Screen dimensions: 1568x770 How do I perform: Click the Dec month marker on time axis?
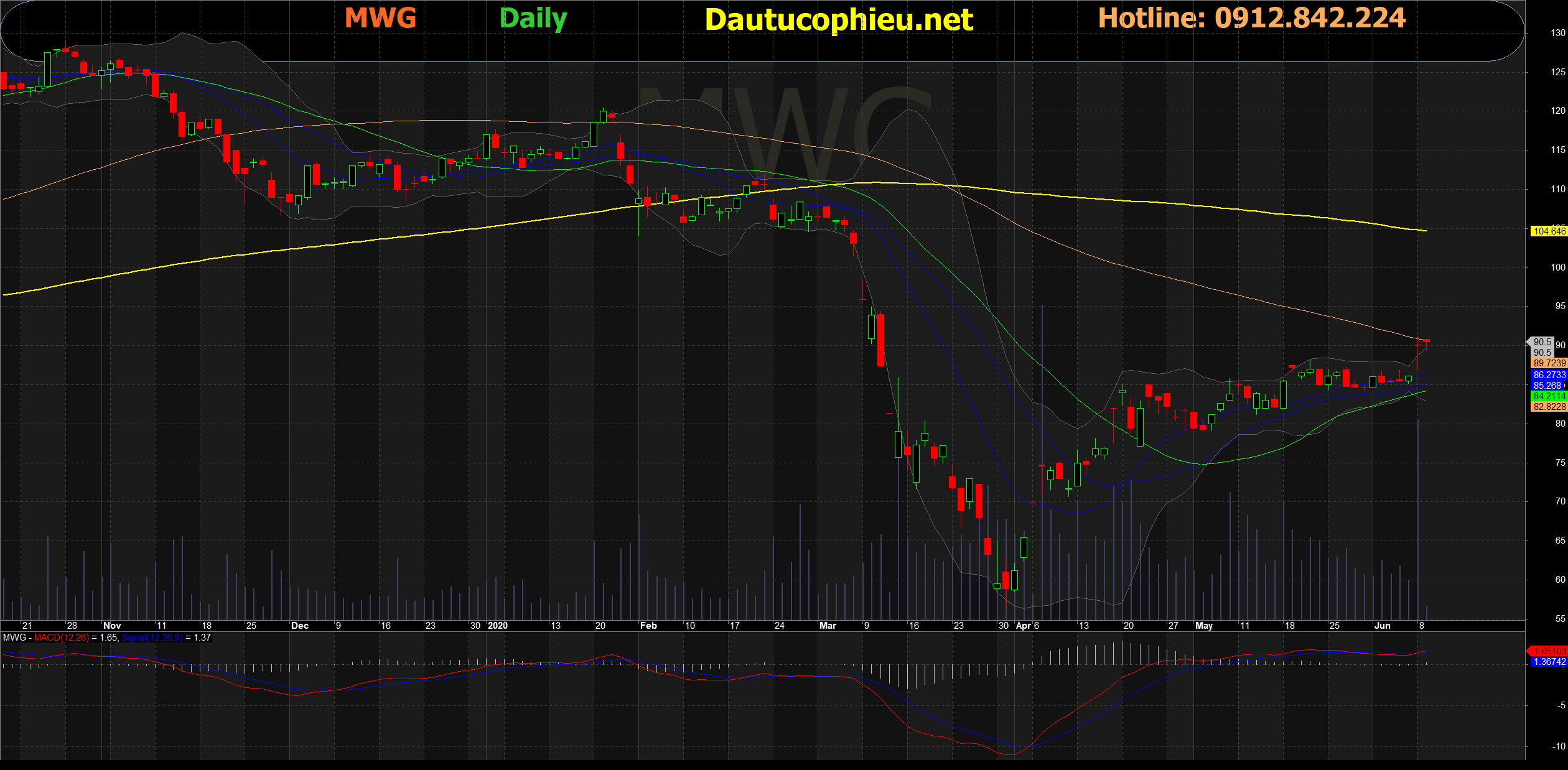coord(300,626)
